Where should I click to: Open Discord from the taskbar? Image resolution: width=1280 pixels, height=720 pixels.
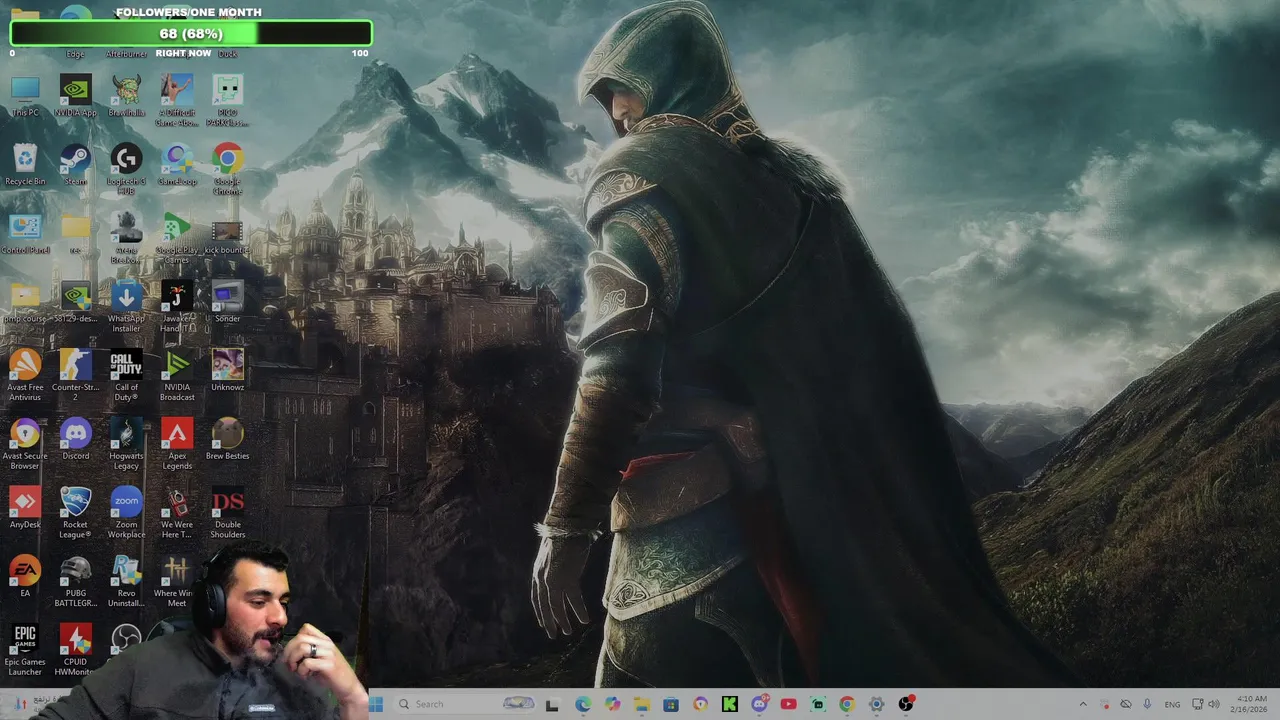(759, 704)
